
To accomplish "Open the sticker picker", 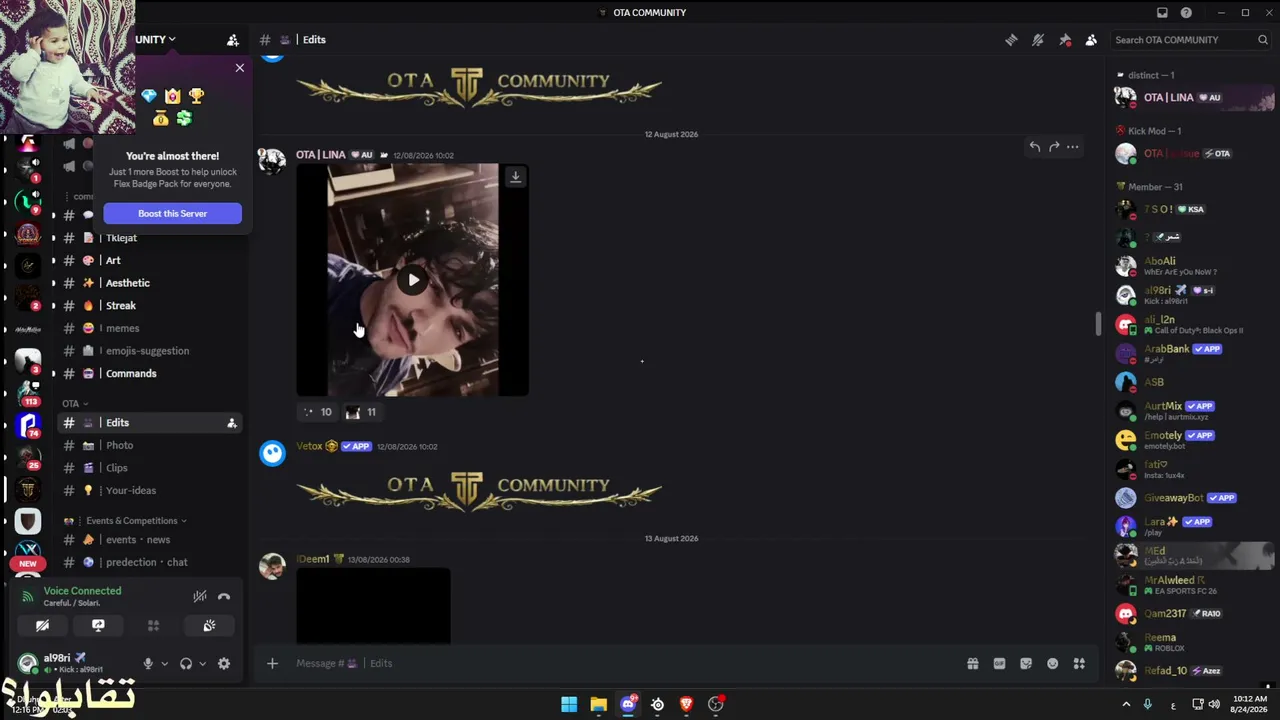I will tap(1026, 663).
